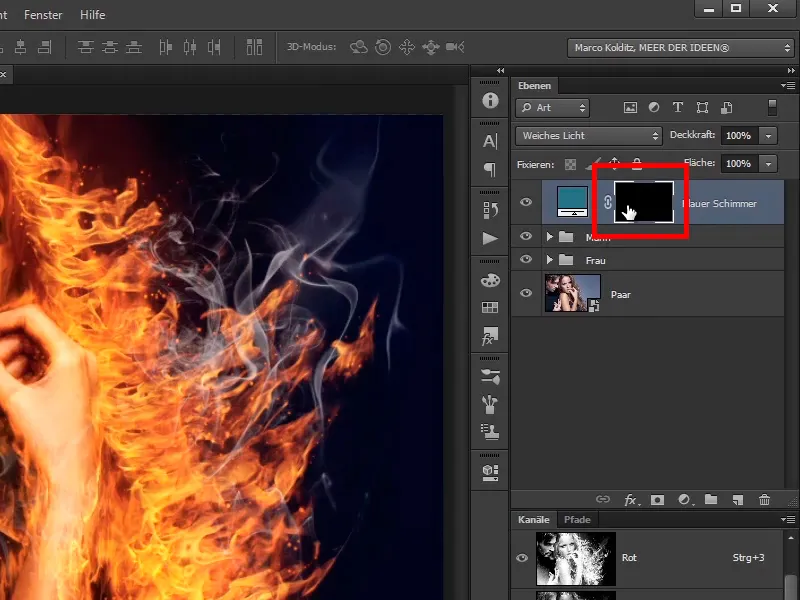
Task: Hide the Blauer Schimmer layer
Action: [x=526, y=202]
